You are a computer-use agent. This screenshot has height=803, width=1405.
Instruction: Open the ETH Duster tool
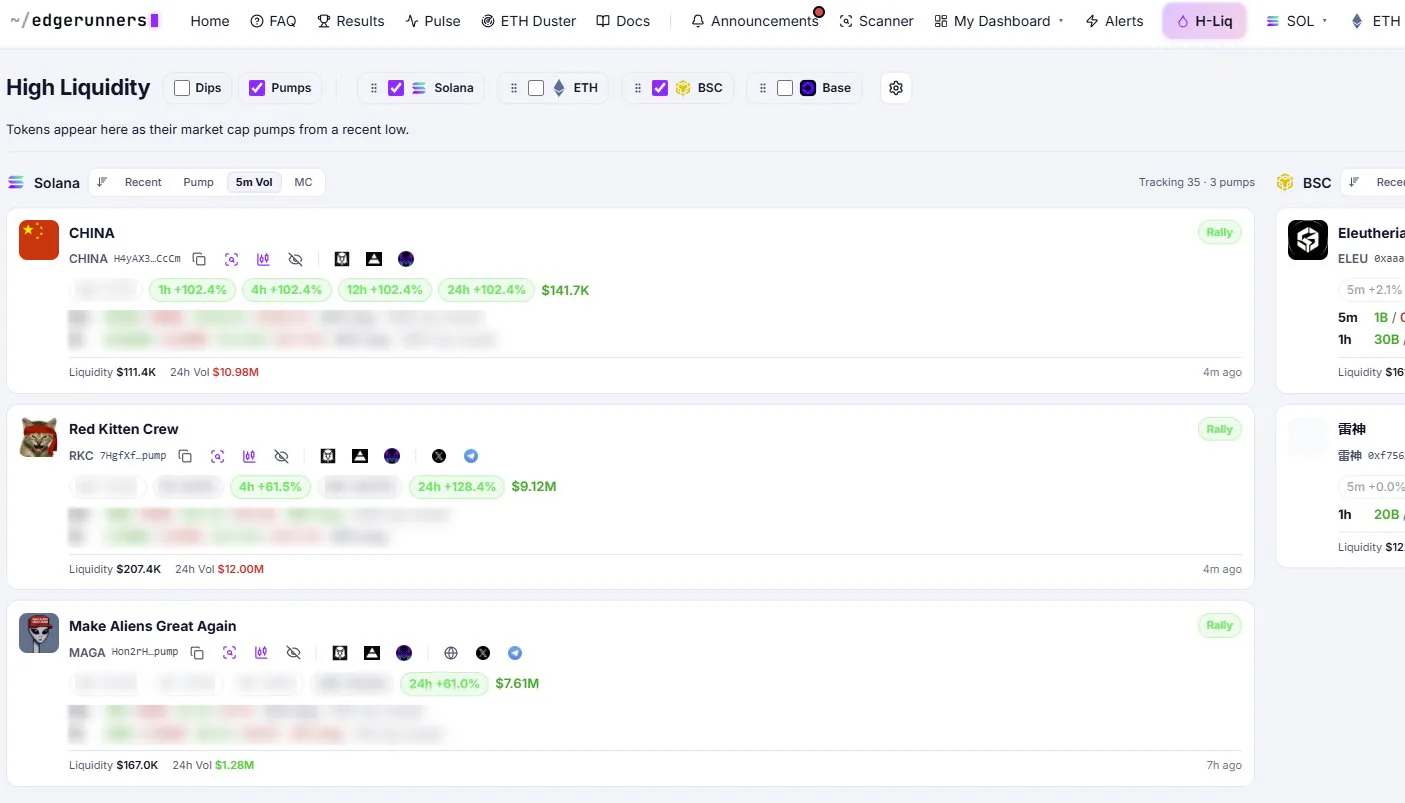click(x=528, y=21)
